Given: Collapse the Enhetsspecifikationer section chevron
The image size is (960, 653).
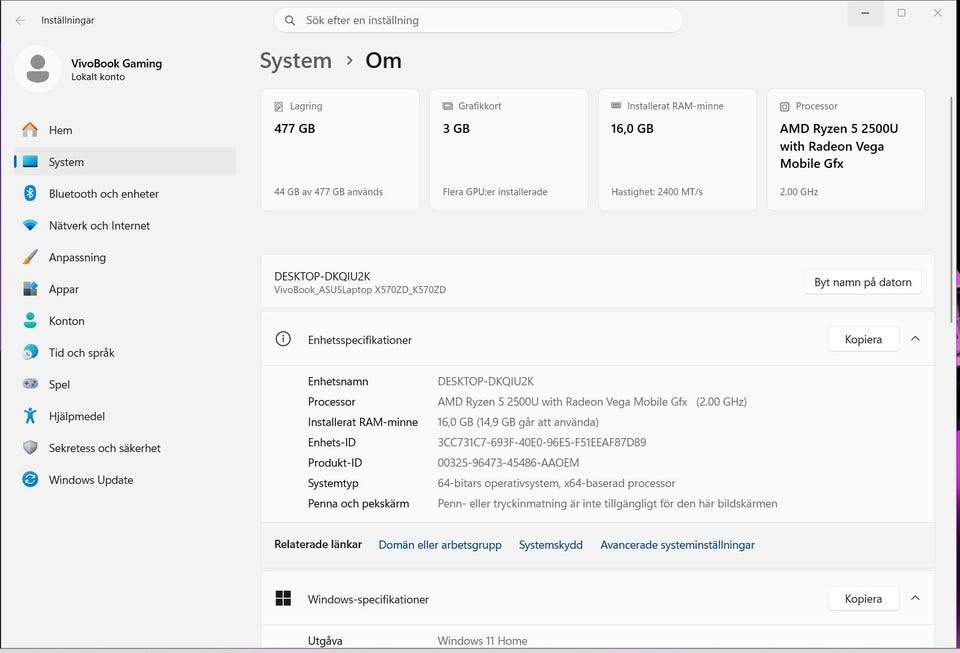Looking at the screenshot, I should tap(915, 339).
